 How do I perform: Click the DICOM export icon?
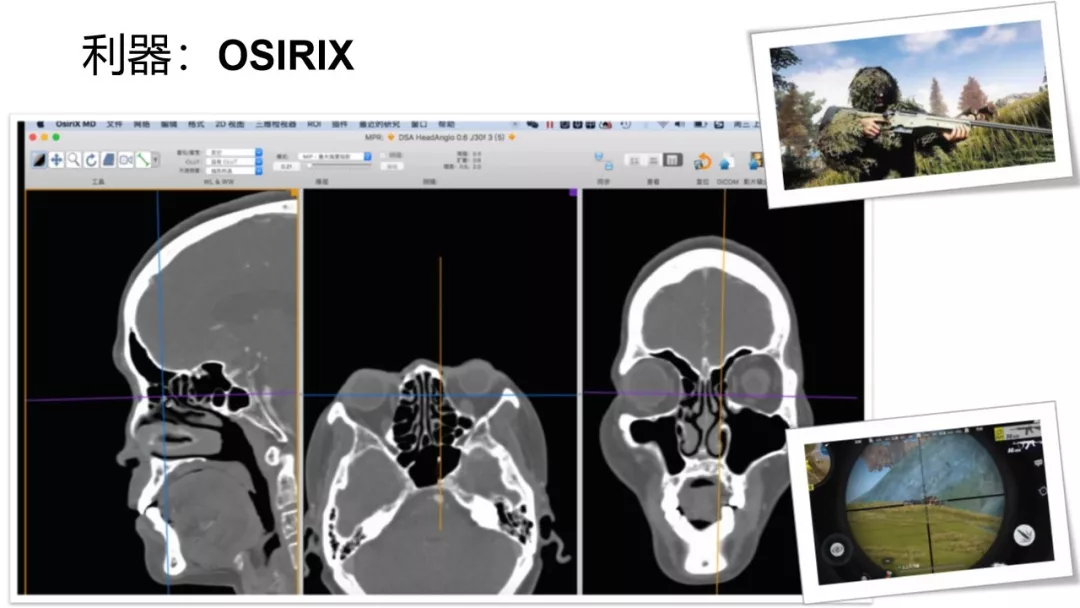[727, 161]
